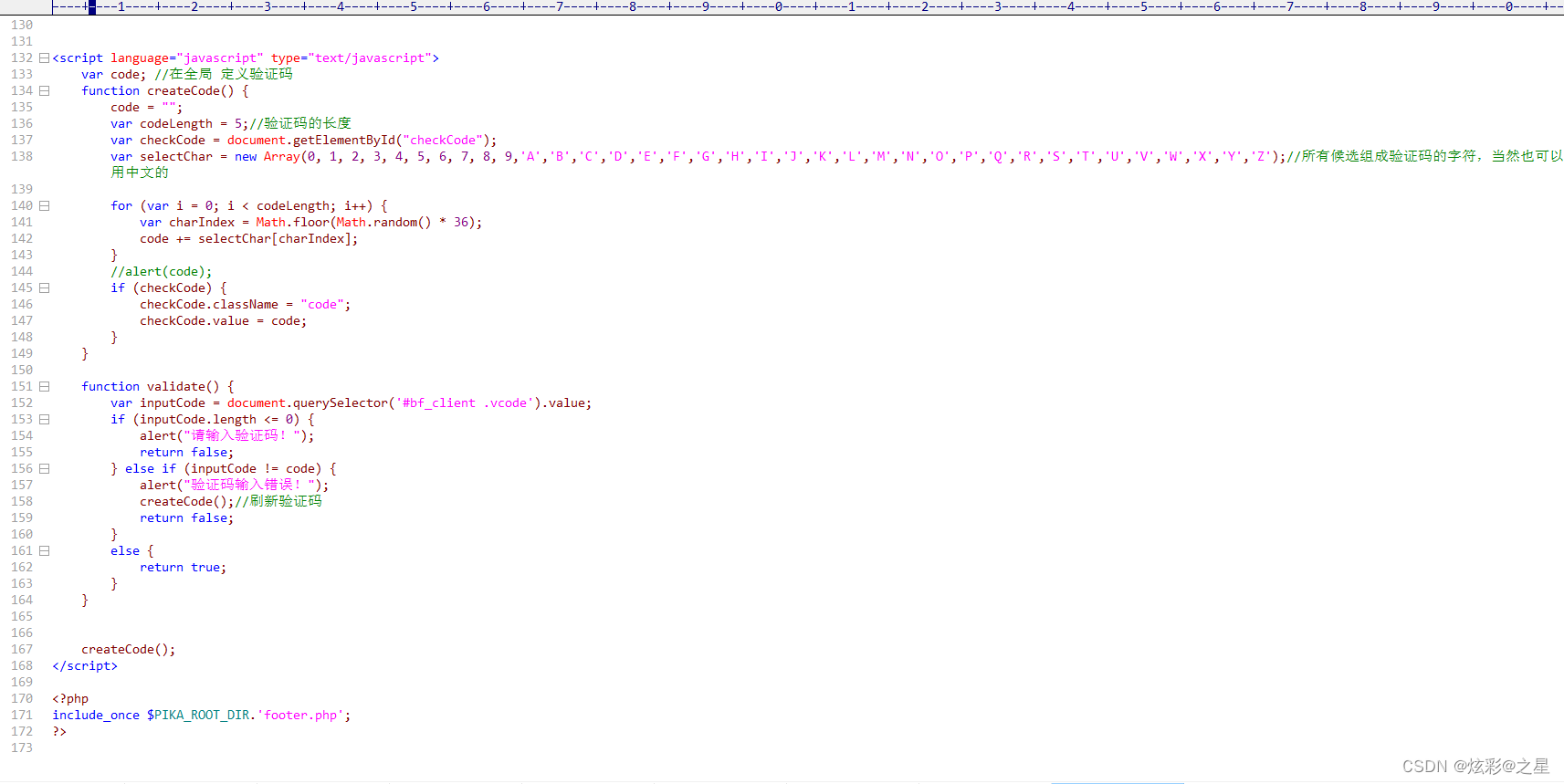Click on "checkCode.value = code;" line
The height and width of the screenshot is (784, 1564).
223,321
